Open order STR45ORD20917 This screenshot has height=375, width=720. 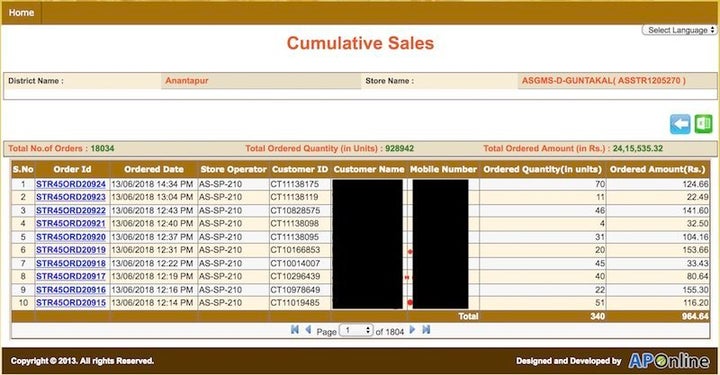pos(71,276)
